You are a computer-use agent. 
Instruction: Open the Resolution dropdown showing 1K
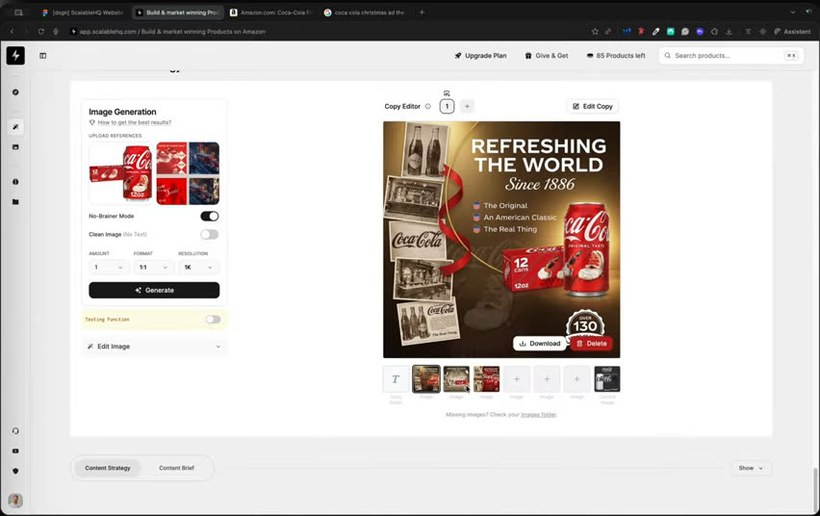tap(199, 267)
